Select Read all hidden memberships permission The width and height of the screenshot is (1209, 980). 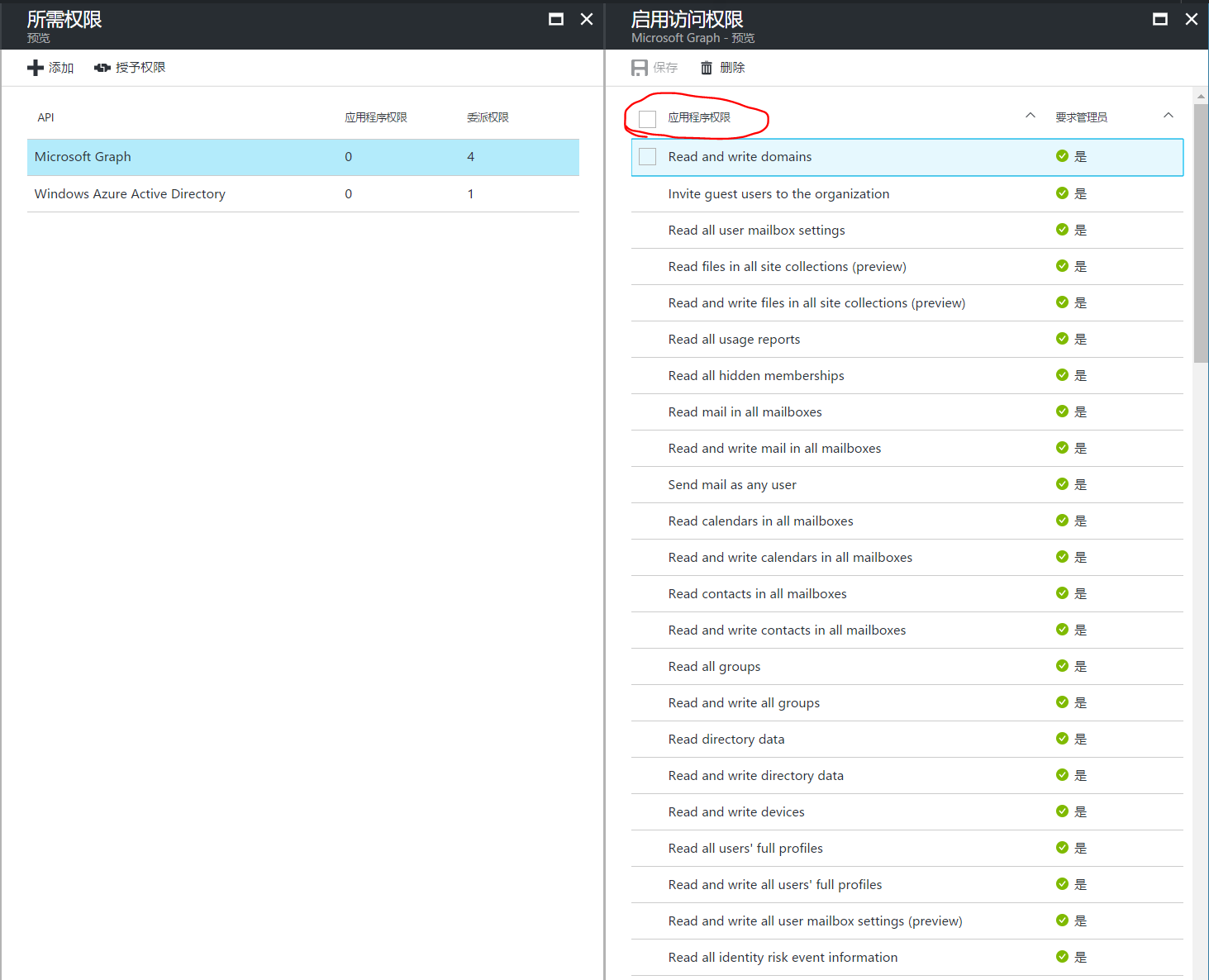pos(907,375)
